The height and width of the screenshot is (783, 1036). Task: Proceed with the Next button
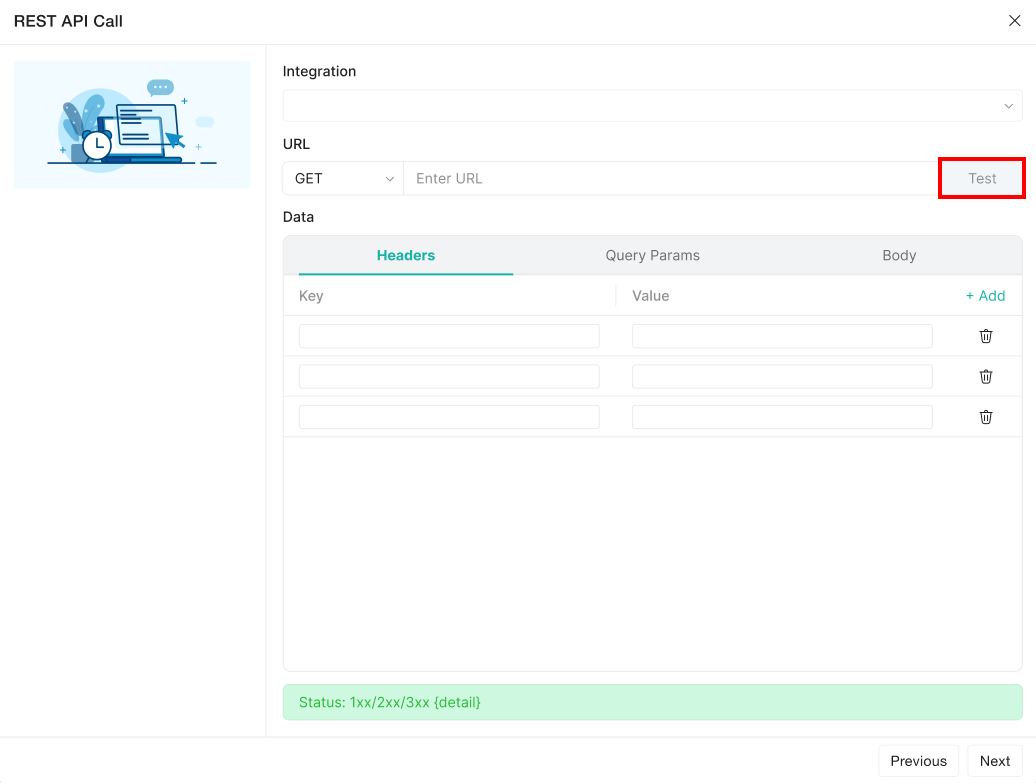point(994,761)
